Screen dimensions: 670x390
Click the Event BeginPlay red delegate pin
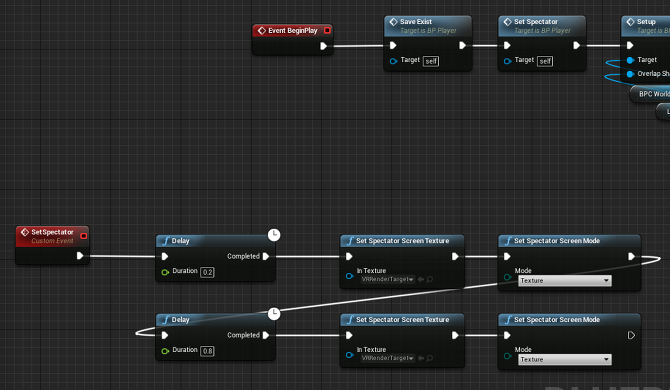coord(327,30)
